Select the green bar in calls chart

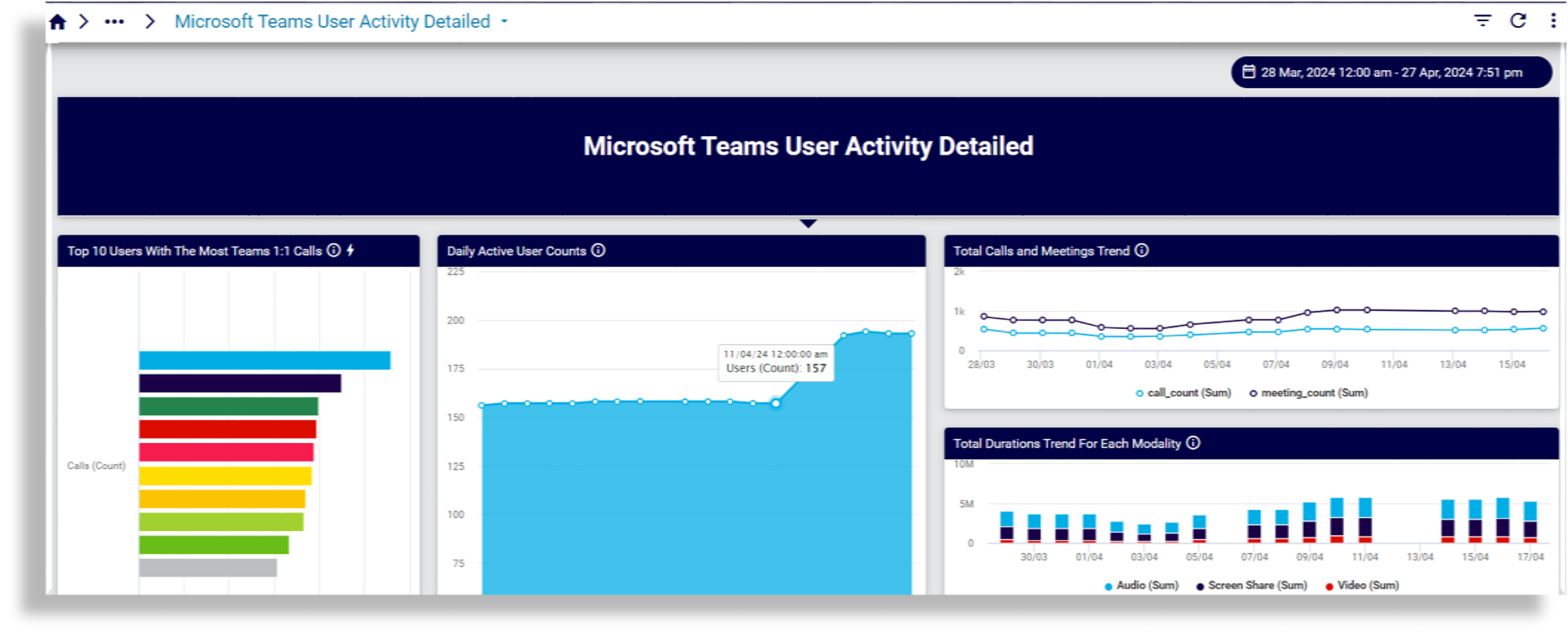coord(229,406)
